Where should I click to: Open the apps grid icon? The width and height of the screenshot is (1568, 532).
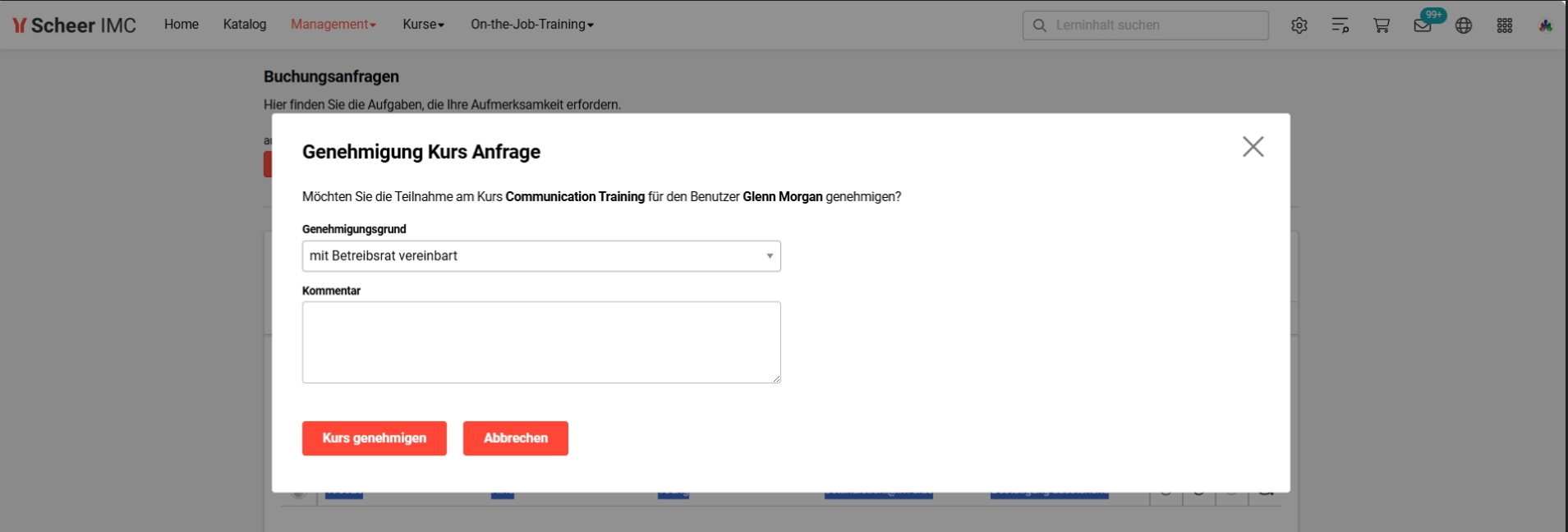(1505, 25)
